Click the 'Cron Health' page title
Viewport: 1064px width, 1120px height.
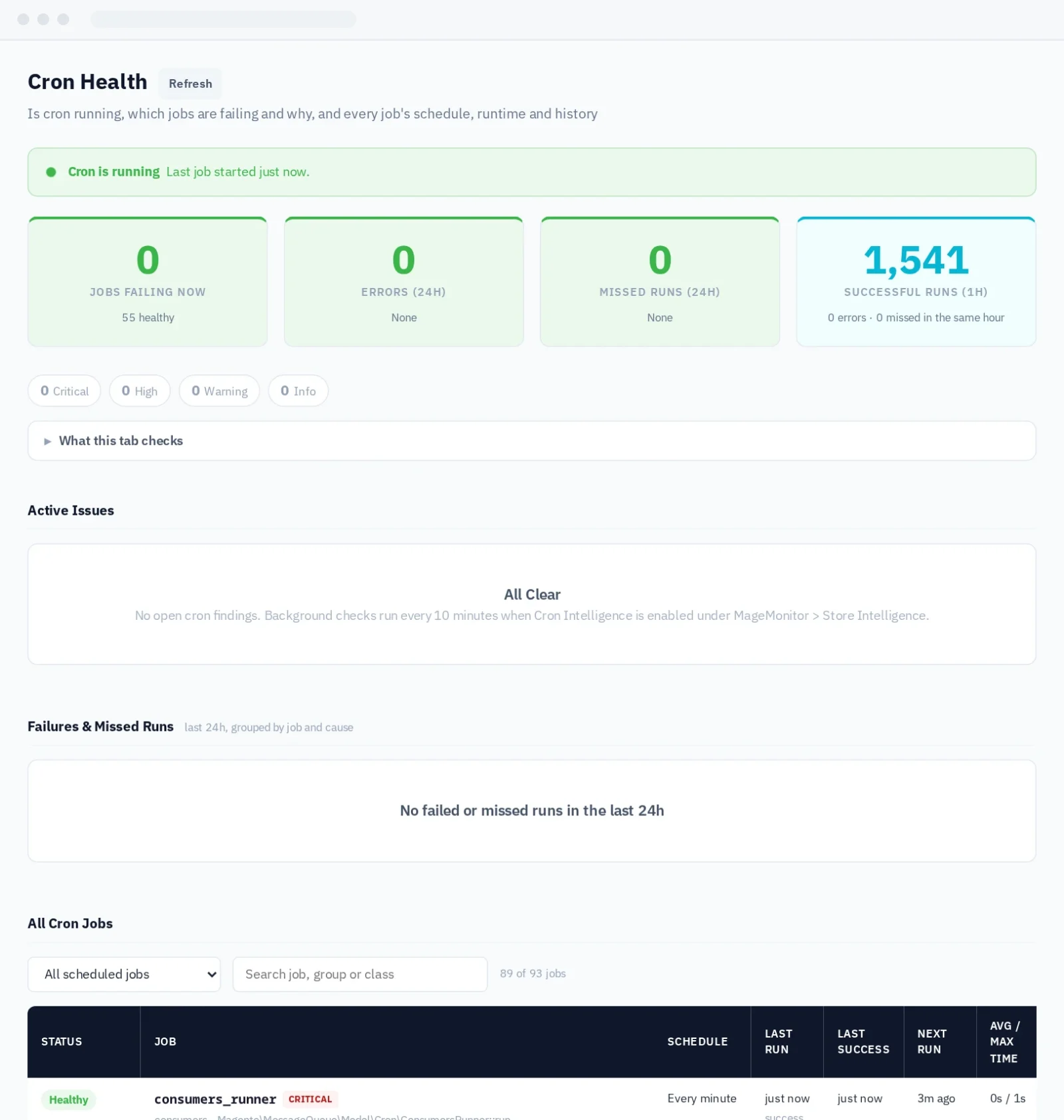[87, 82]
